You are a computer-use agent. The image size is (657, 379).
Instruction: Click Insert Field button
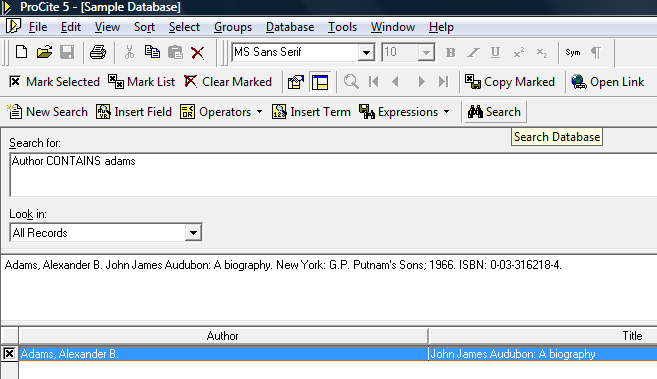tap(134, 112)
